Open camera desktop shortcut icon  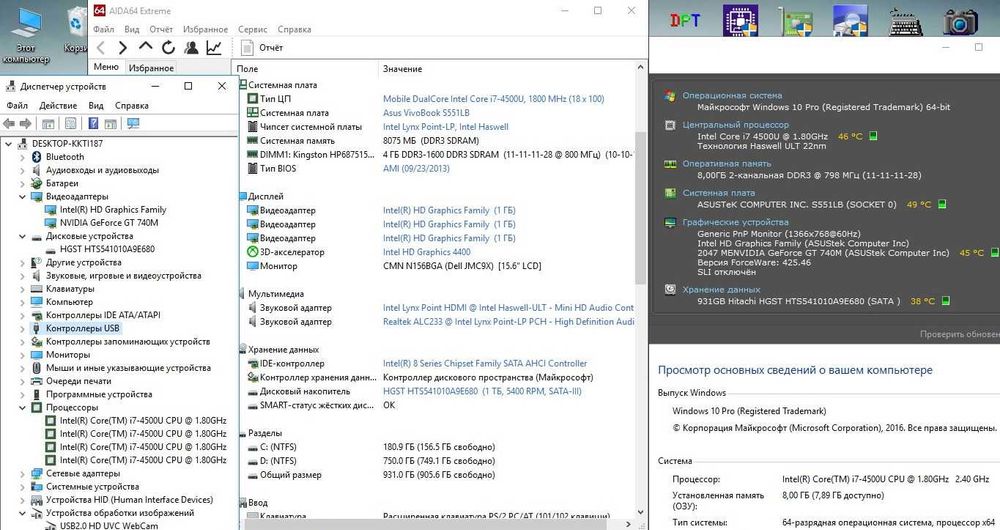coord(960,22)
